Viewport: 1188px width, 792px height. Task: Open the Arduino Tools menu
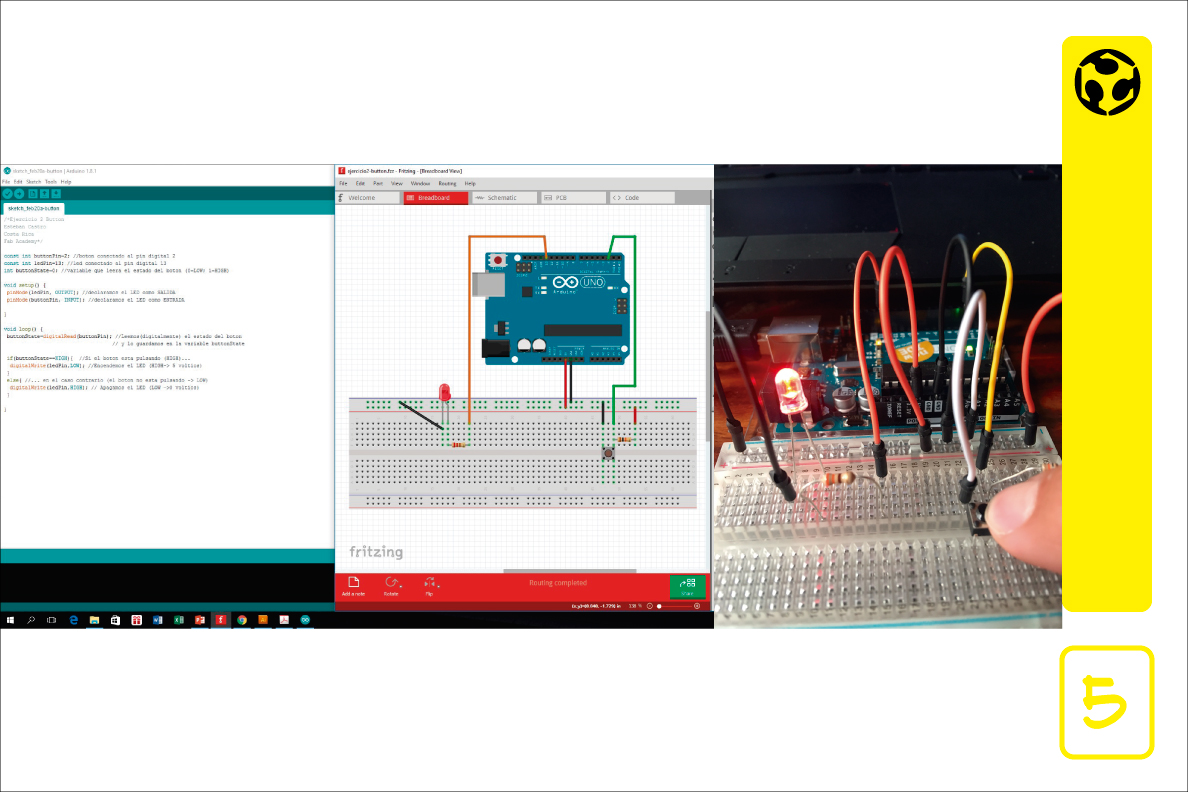[51, 182]
